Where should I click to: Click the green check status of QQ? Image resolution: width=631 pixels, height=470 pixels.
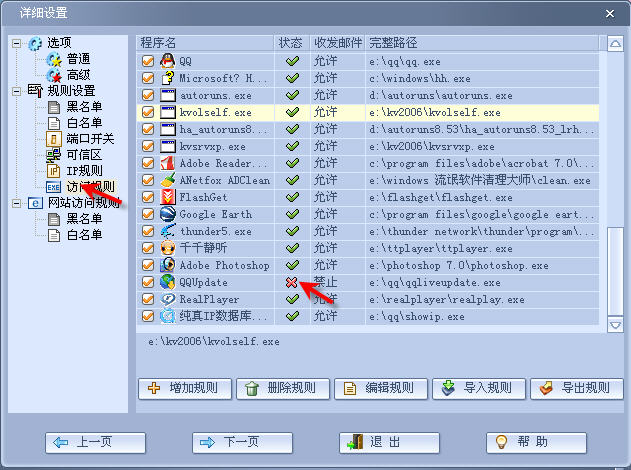point(292,61)
